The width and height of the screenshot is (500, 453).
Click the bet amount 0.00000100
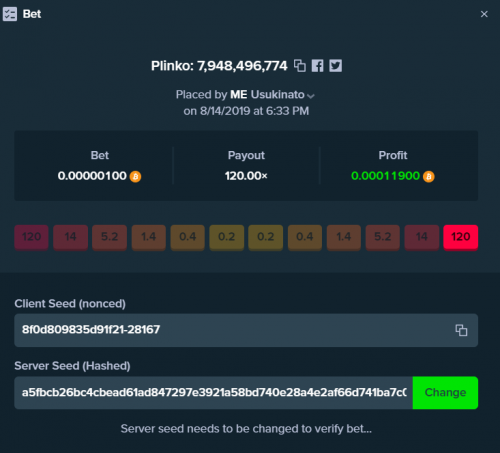92,176
